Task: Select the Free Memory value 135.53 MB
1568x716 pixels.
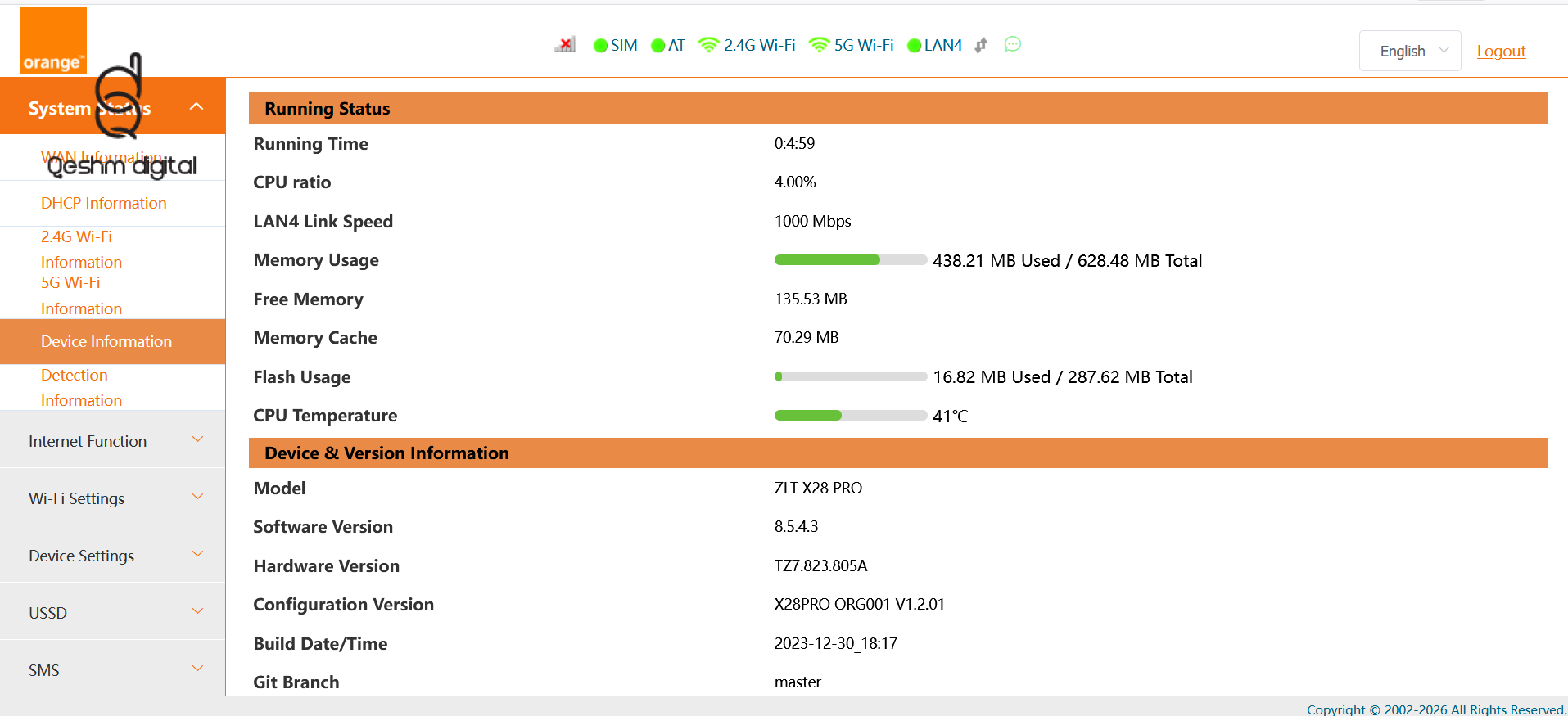Action: (811, 299)
